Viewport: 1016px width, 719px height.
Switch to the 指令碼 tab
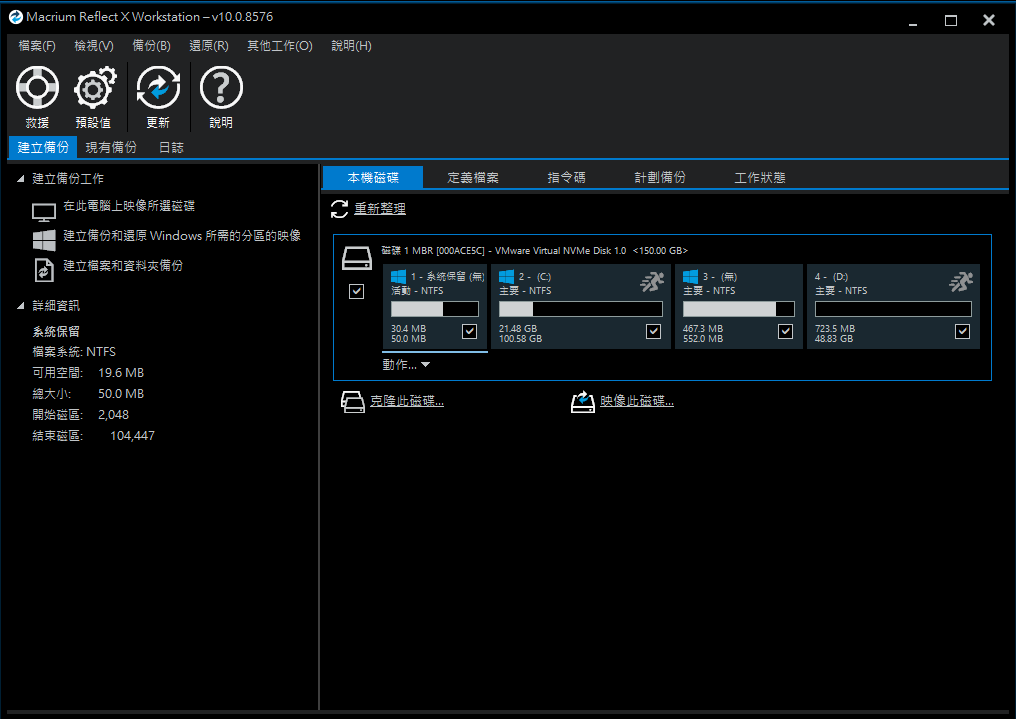click(566, 177)
